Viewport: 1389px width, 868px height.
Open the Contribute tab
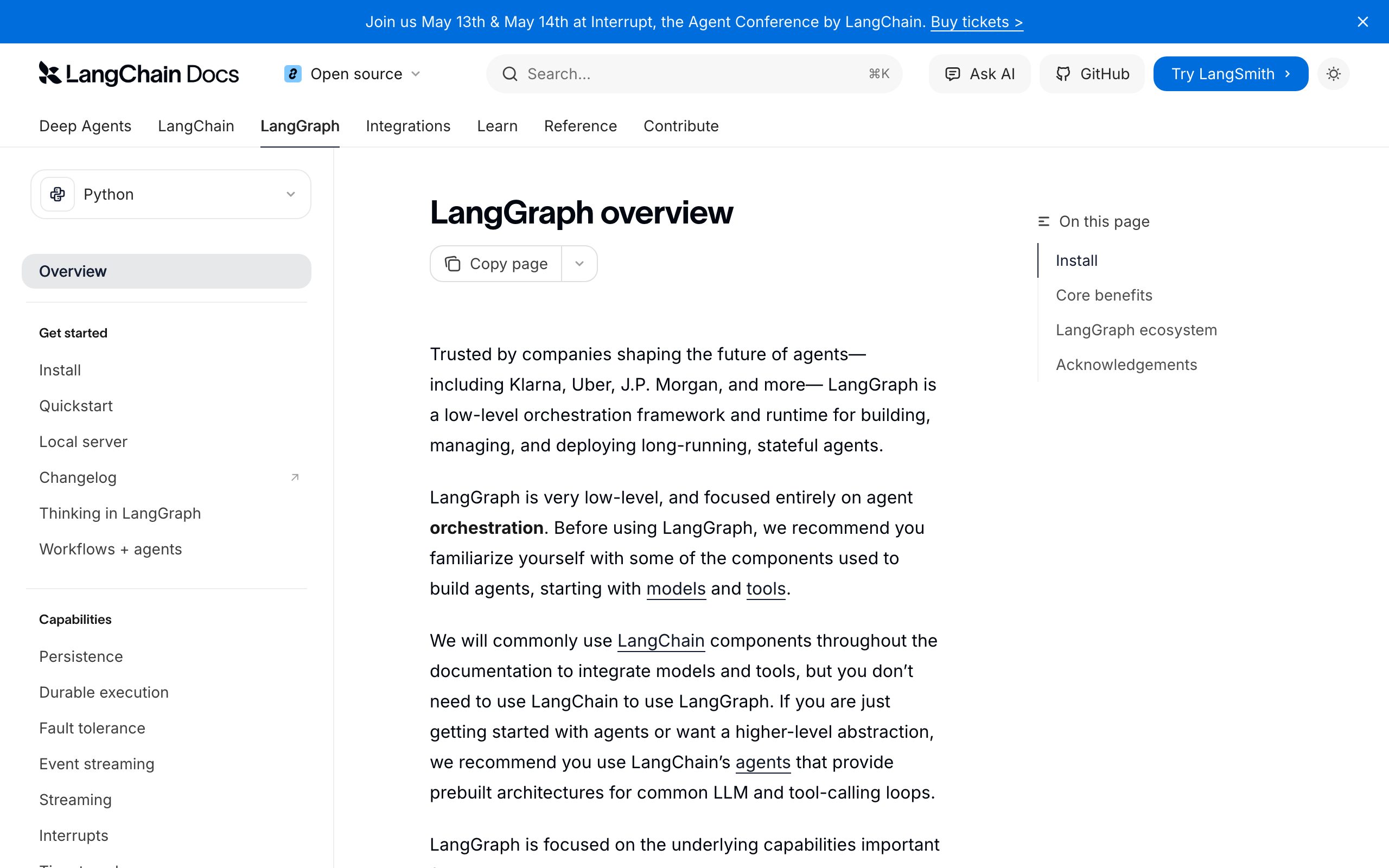(x=681, y=126)
